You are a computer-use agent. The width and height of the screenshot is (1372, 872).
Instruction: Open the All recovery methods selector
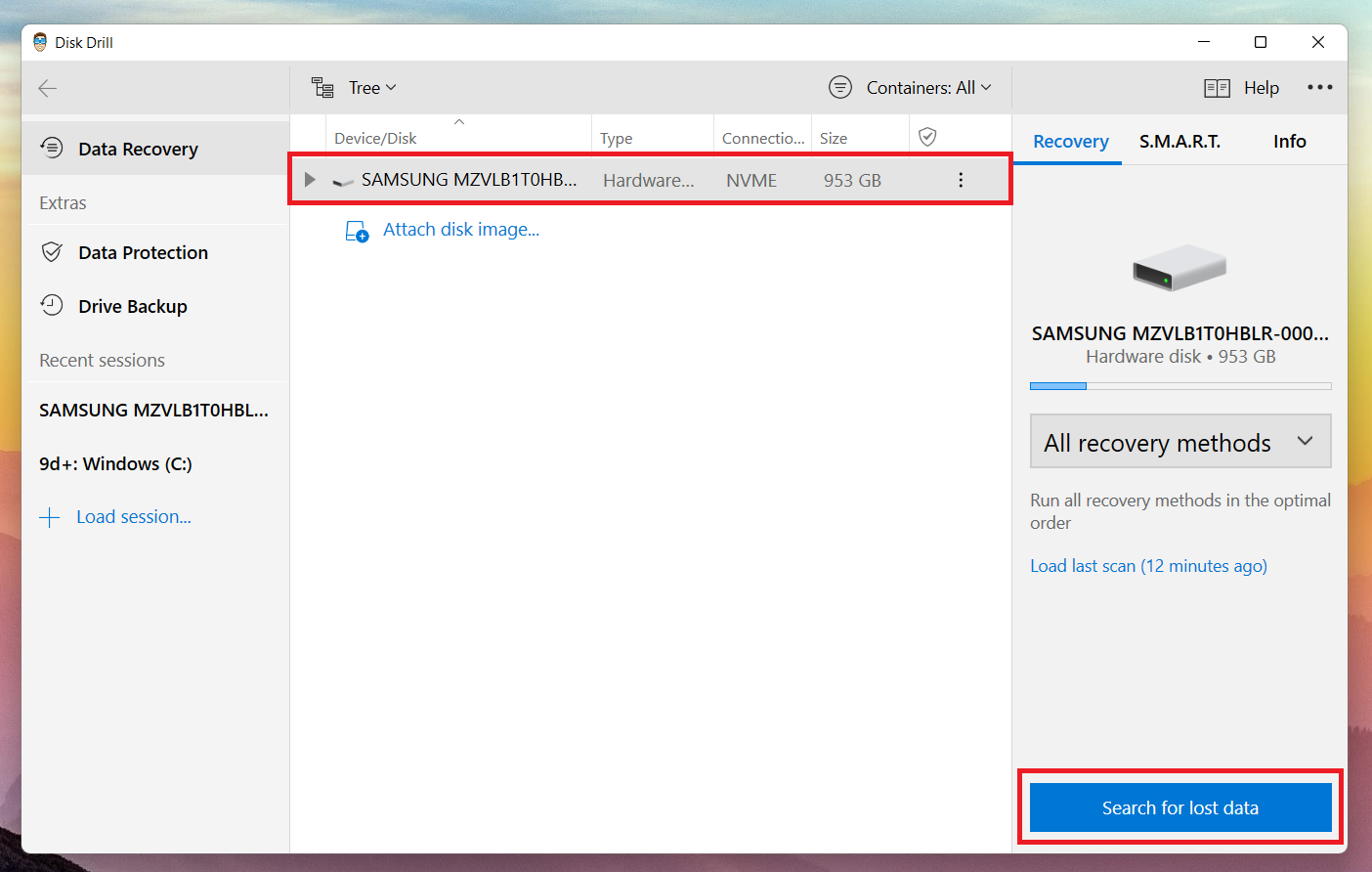point(1179,441)
